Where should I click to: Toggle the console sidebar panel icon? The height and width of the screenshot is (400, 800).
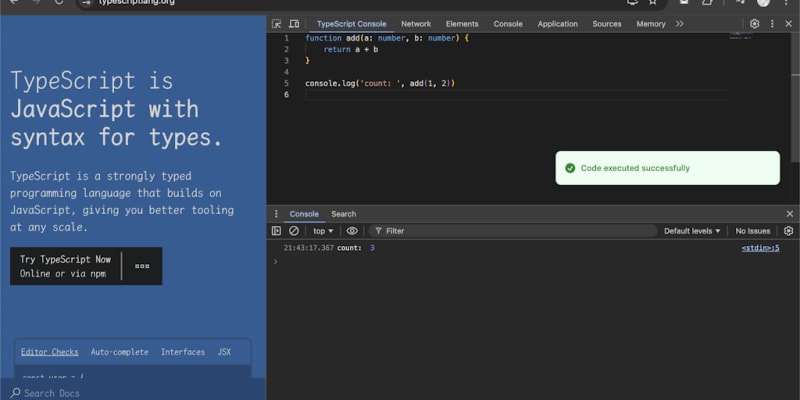[277, 231]
